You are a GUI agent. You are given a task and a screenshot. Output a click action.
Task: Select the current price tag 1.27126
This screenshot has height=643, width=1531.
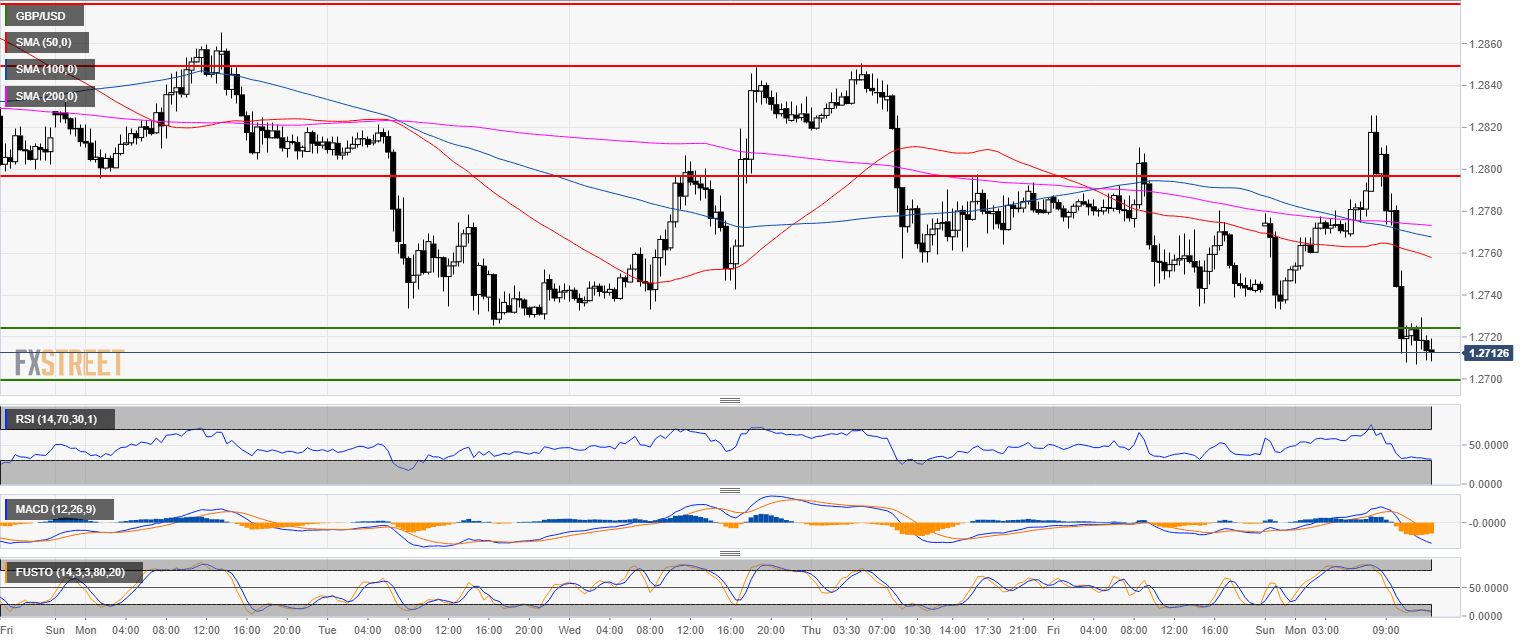click(1488, 353)
